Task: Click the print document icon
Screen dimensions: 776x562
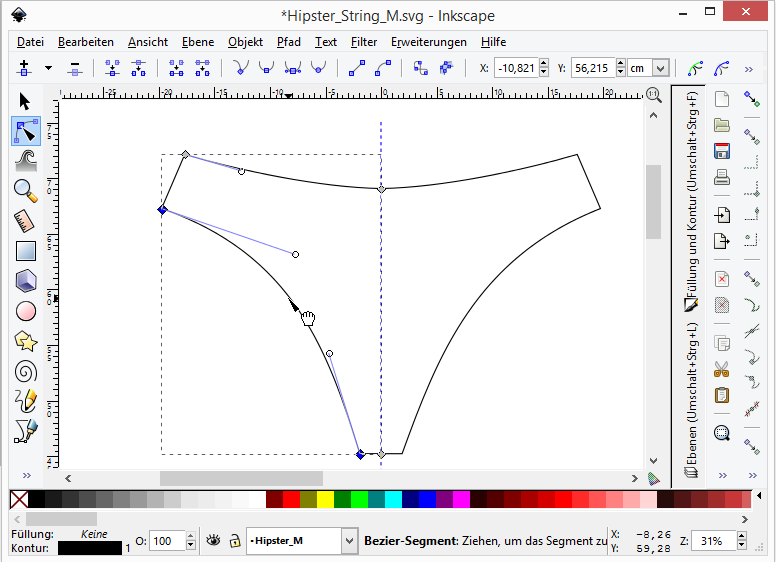Action: pyautogui.click(x=721, y=178)
